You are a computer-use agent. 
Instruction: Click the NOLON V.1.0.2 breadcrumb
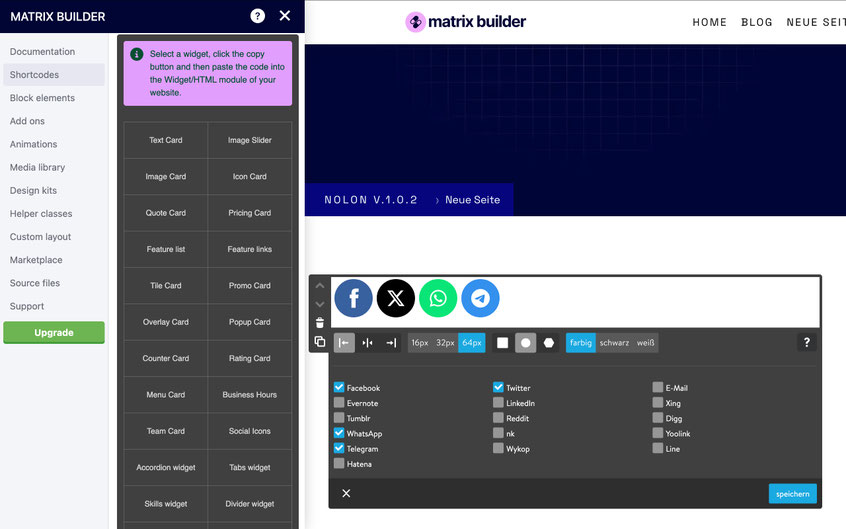[371, 200]
